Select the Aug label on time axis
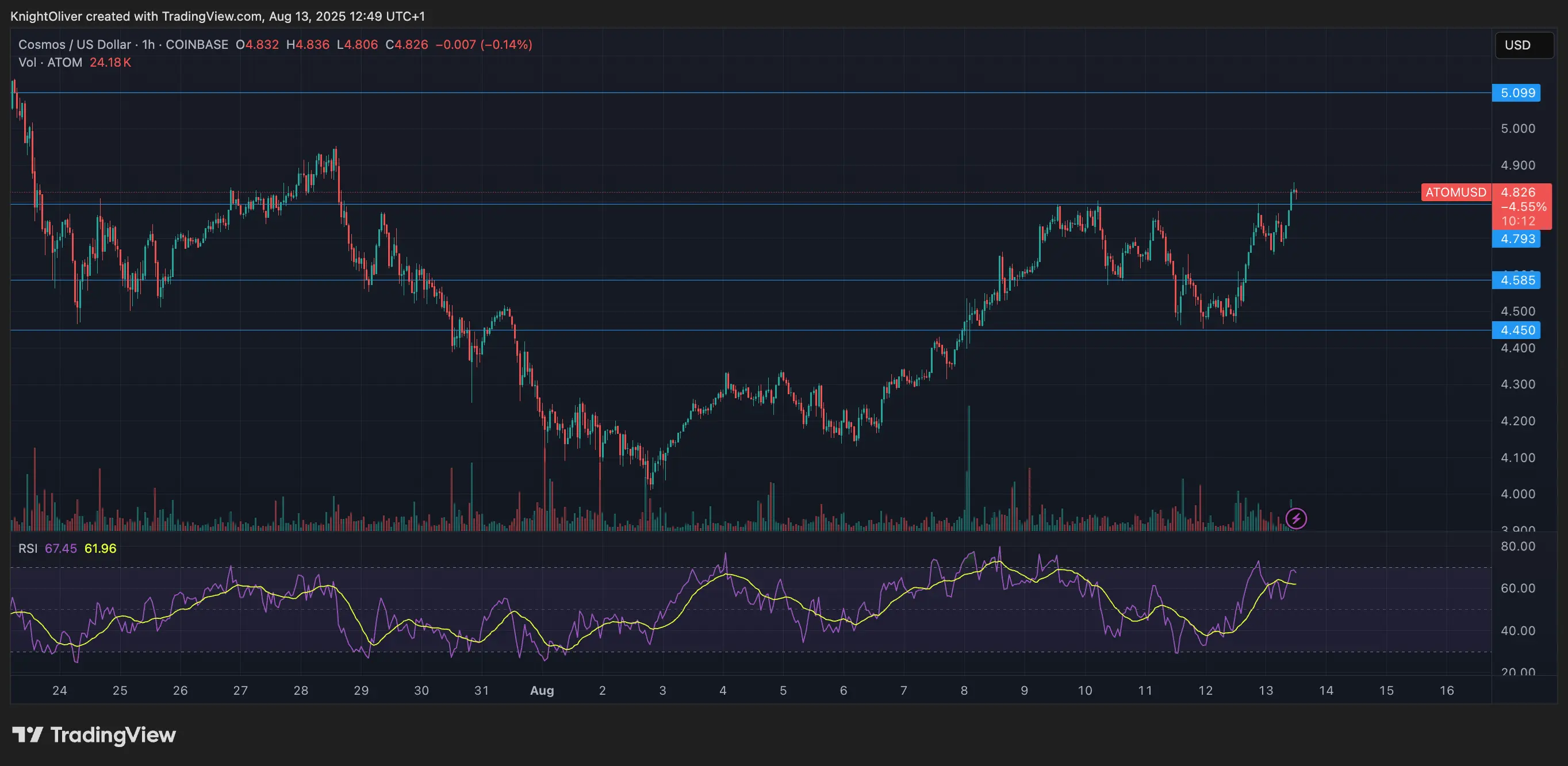The width and height of the screenshot is (1568, 766). [542, 691]
